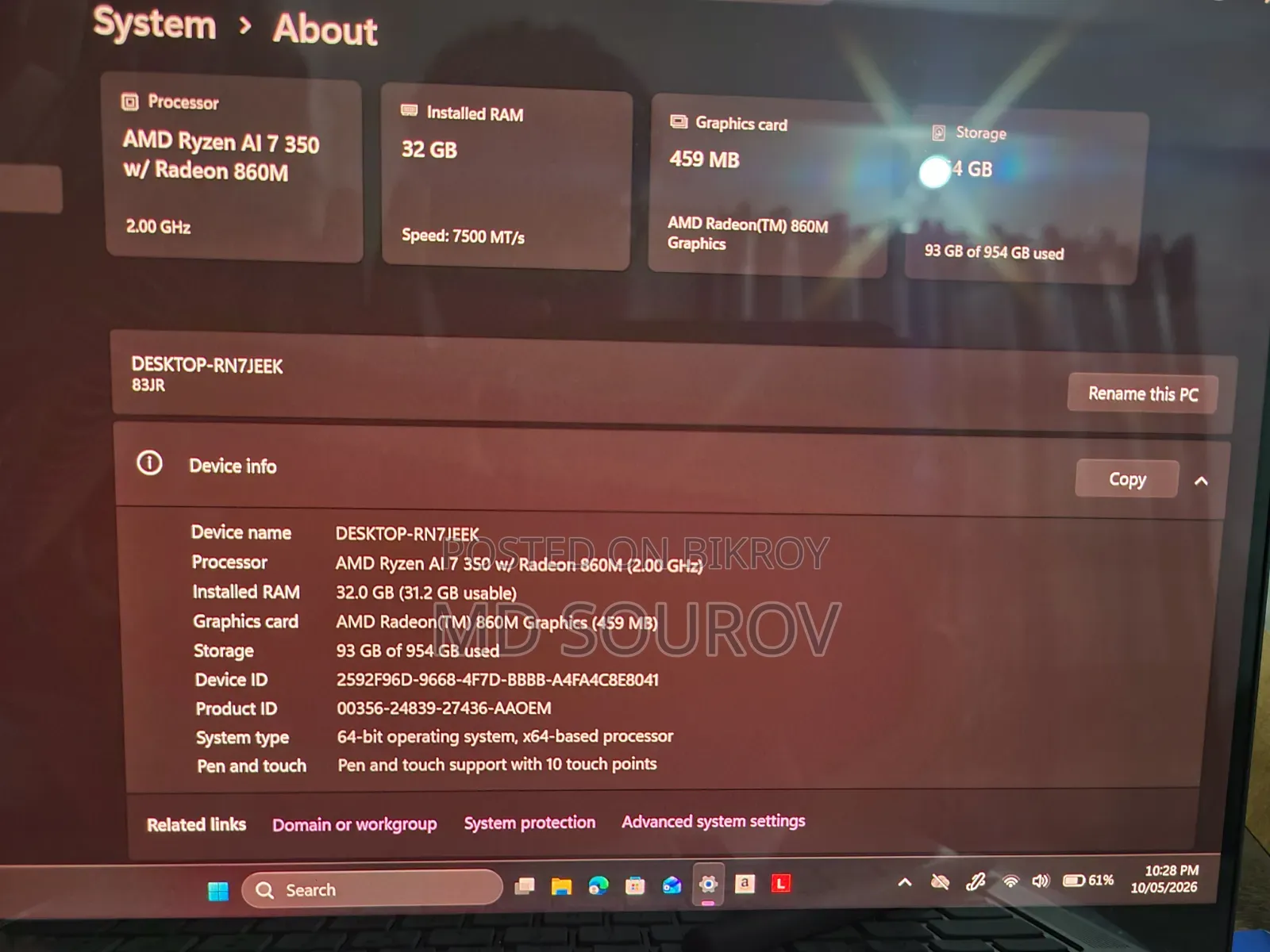Show hidden system tray icons

click(x=904, y=882)
